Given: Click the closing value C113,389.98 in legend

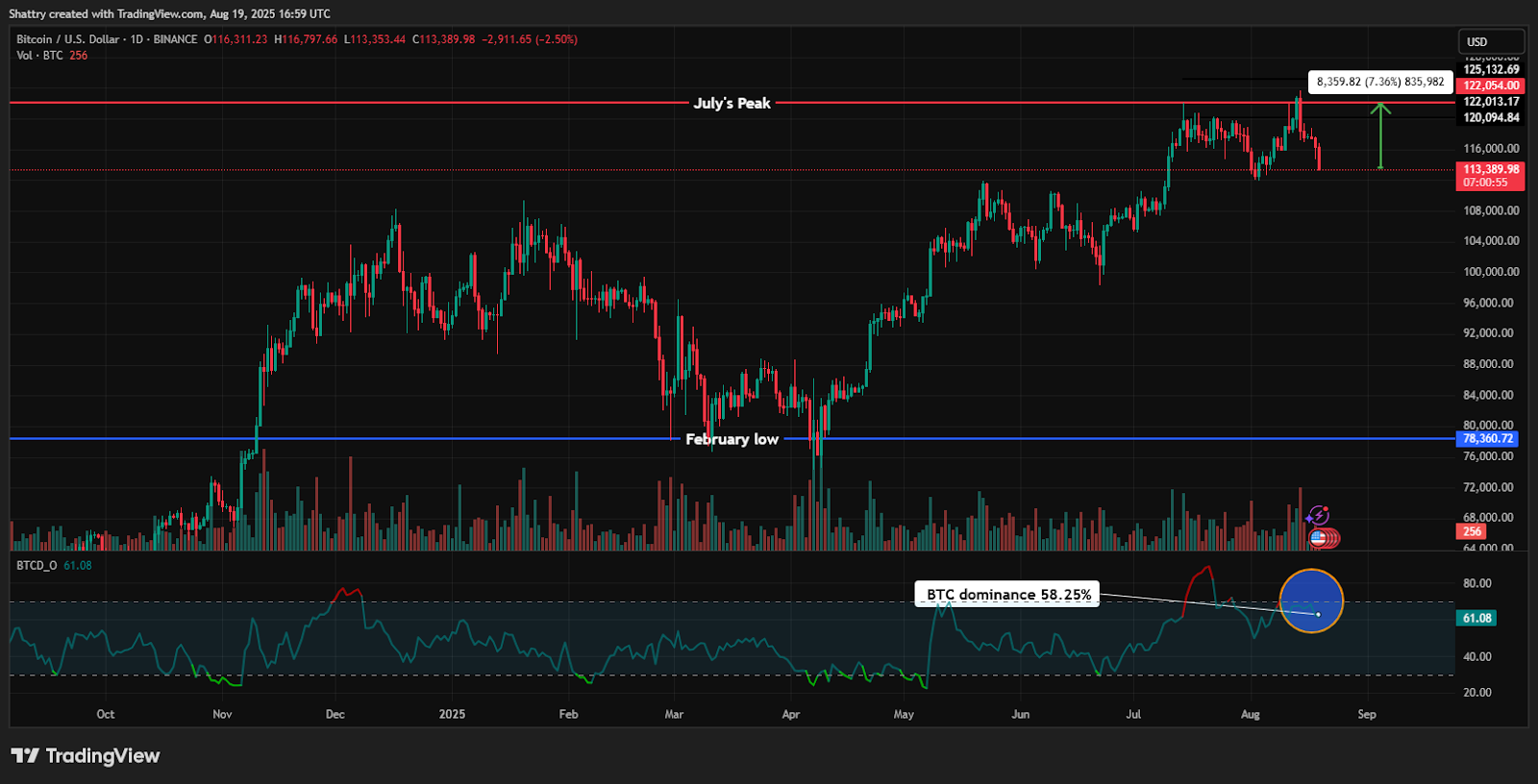Looking at the screenshot, I should coord(443,39).
